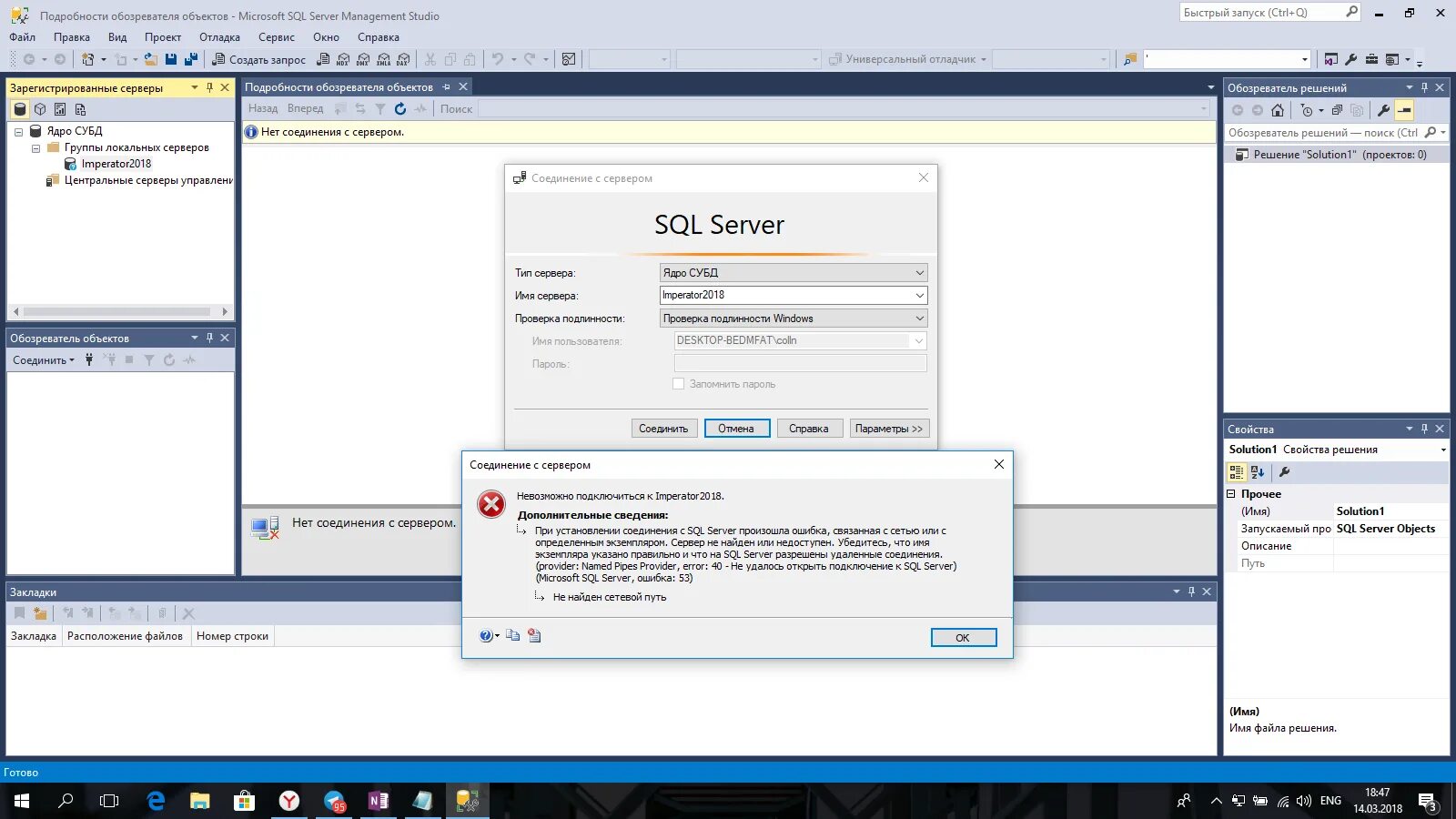Open Registered Servers window options dropdown
The image size is (1456, 819).
tap(194, 87)
